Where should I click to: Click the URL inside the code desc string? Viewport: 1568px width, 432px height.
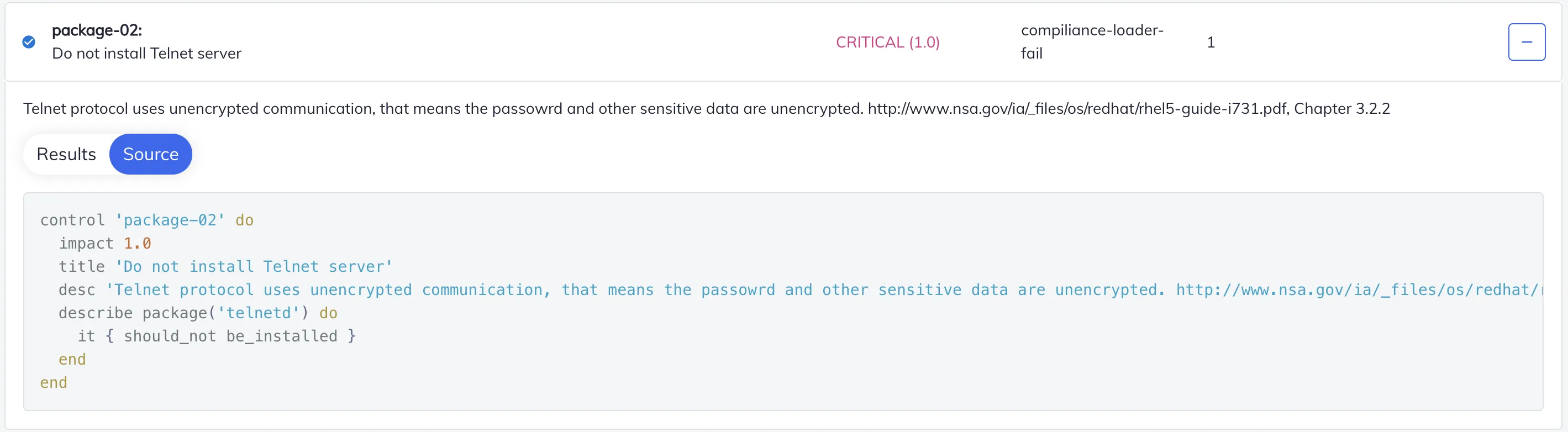pos(1359,289)
